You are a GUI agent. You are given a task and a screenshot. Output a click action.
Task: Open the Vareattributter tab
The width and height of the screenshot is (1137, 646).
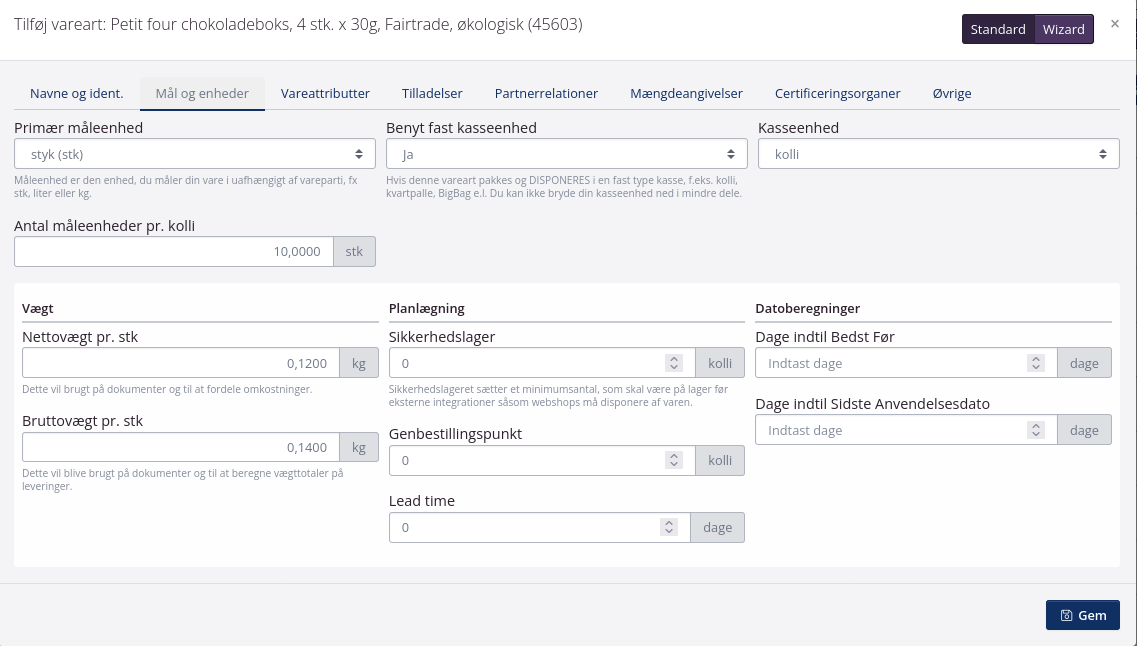coord(326,94)
